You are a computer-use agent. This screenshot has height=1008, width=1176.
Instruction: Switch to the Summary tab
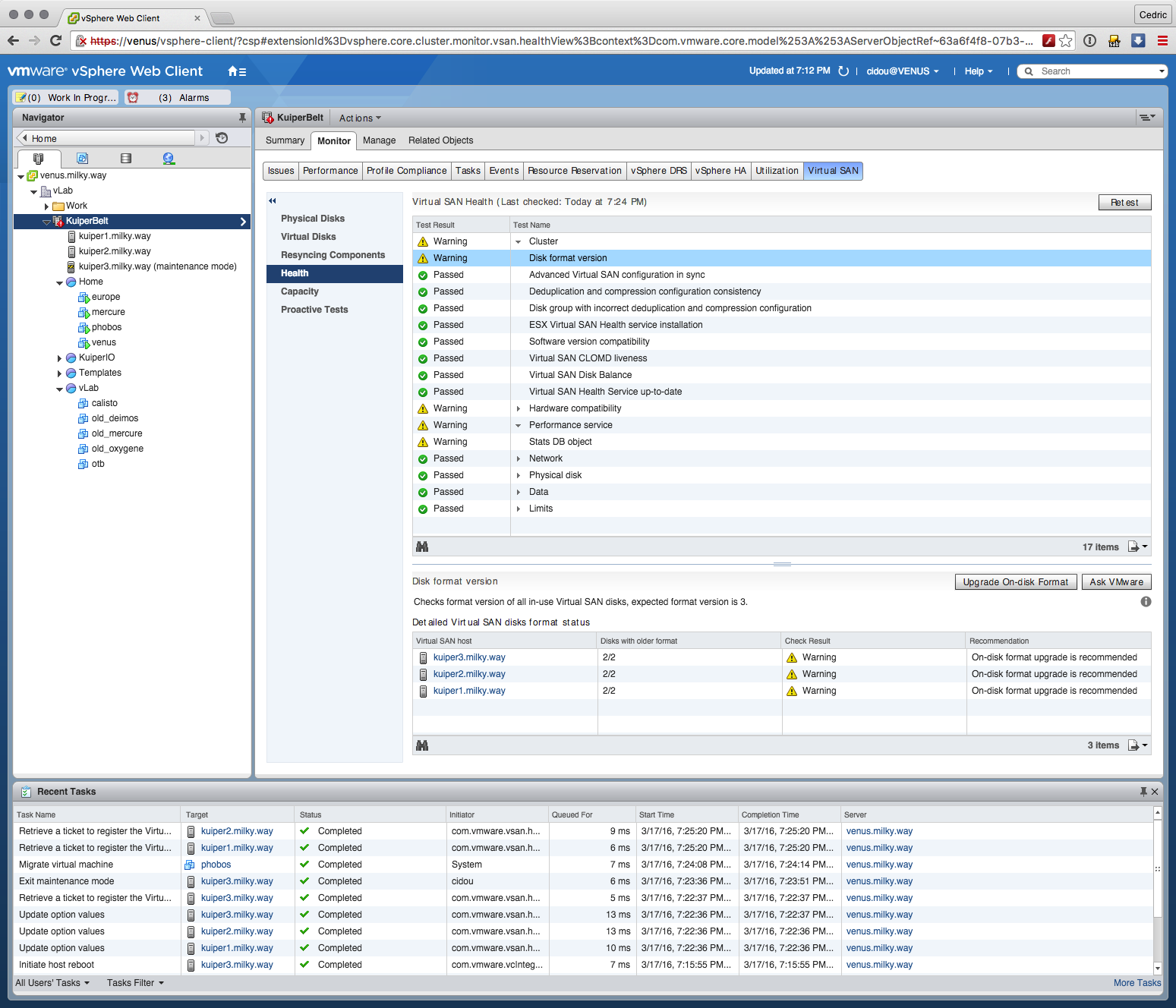(285, 140)
